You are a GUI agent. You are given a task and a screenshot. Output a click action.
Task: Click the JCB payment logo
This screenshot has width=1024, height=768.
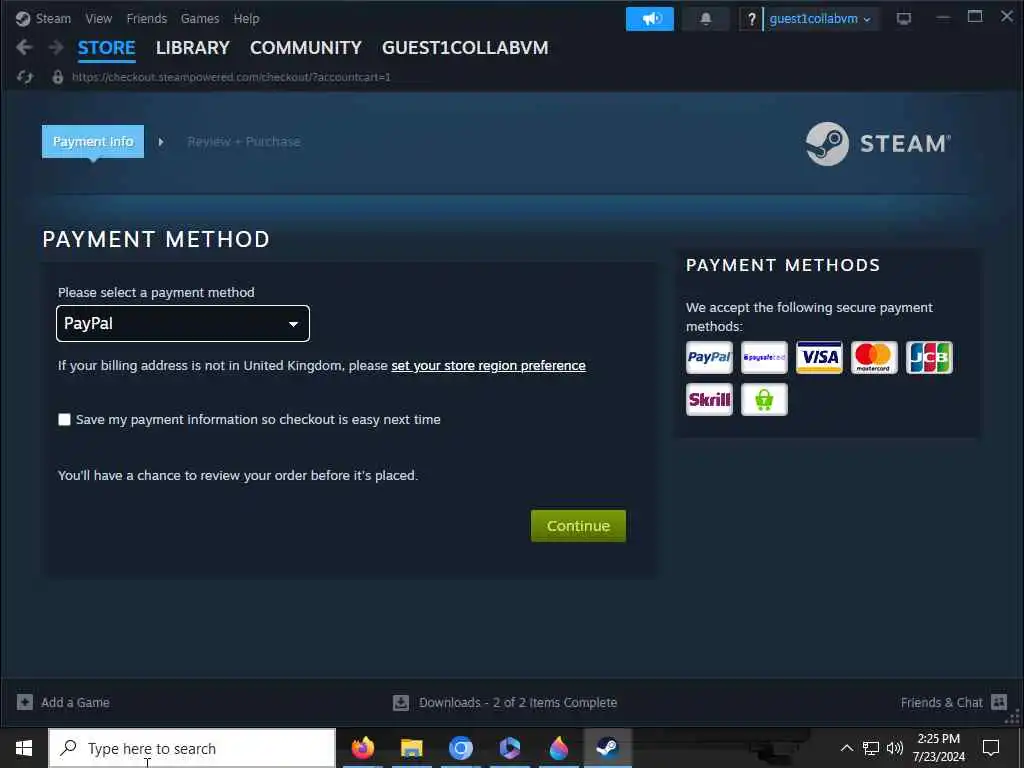click(x=929, y=357)
